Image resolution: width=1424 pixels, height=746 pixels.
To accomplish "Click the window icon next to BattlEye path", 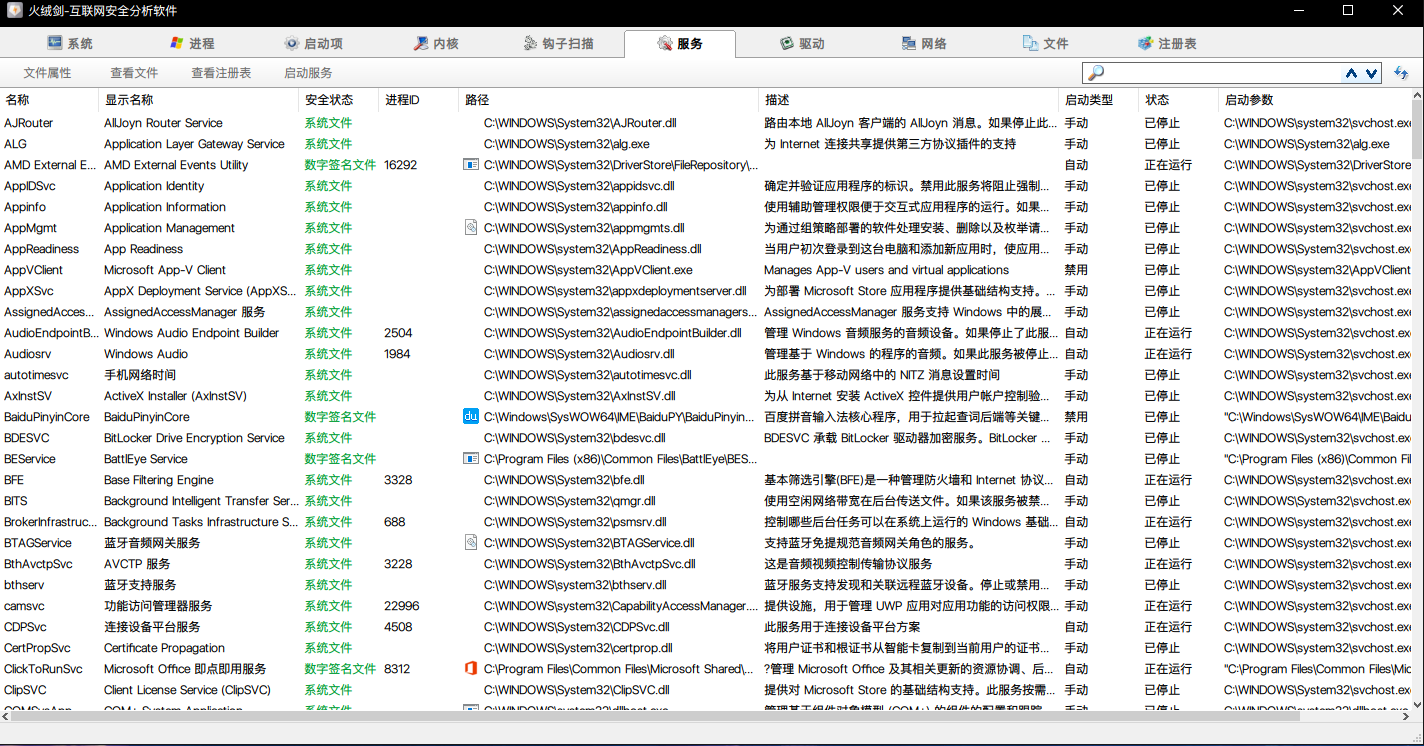I will point(471,459).
